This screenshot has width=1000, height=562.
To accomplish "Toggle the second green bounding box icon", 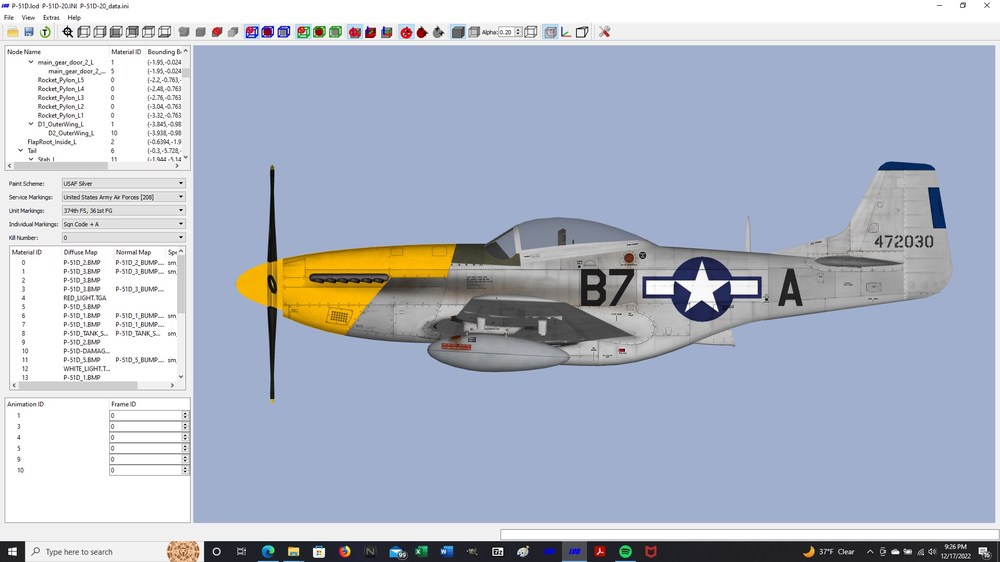I will (319, 32).
